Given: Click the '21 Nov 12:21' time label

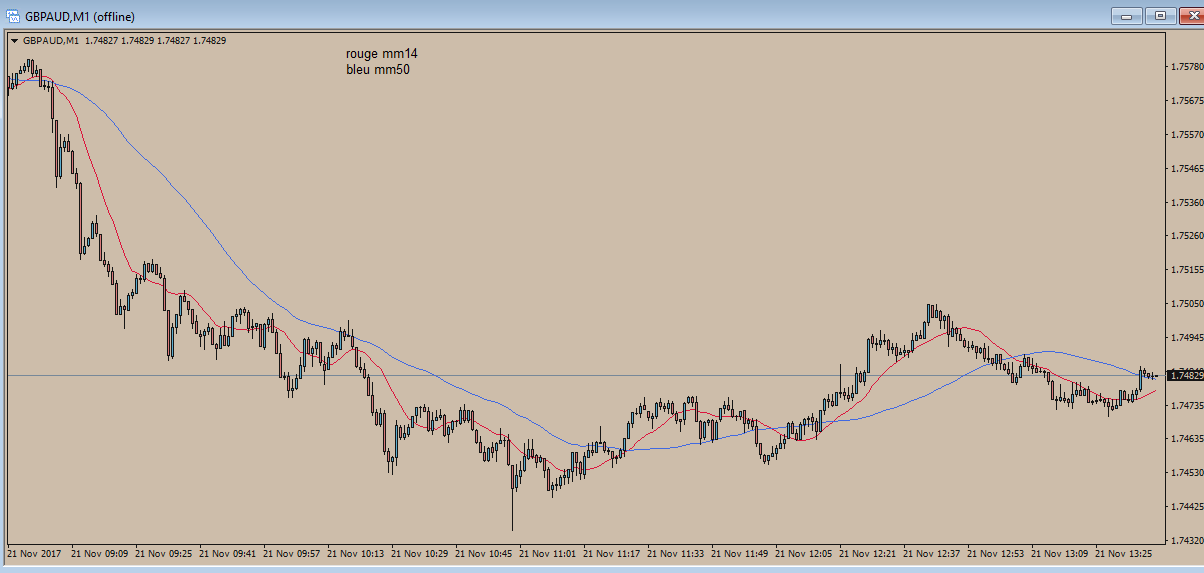Looking at the screenshot, I should 869,553.
